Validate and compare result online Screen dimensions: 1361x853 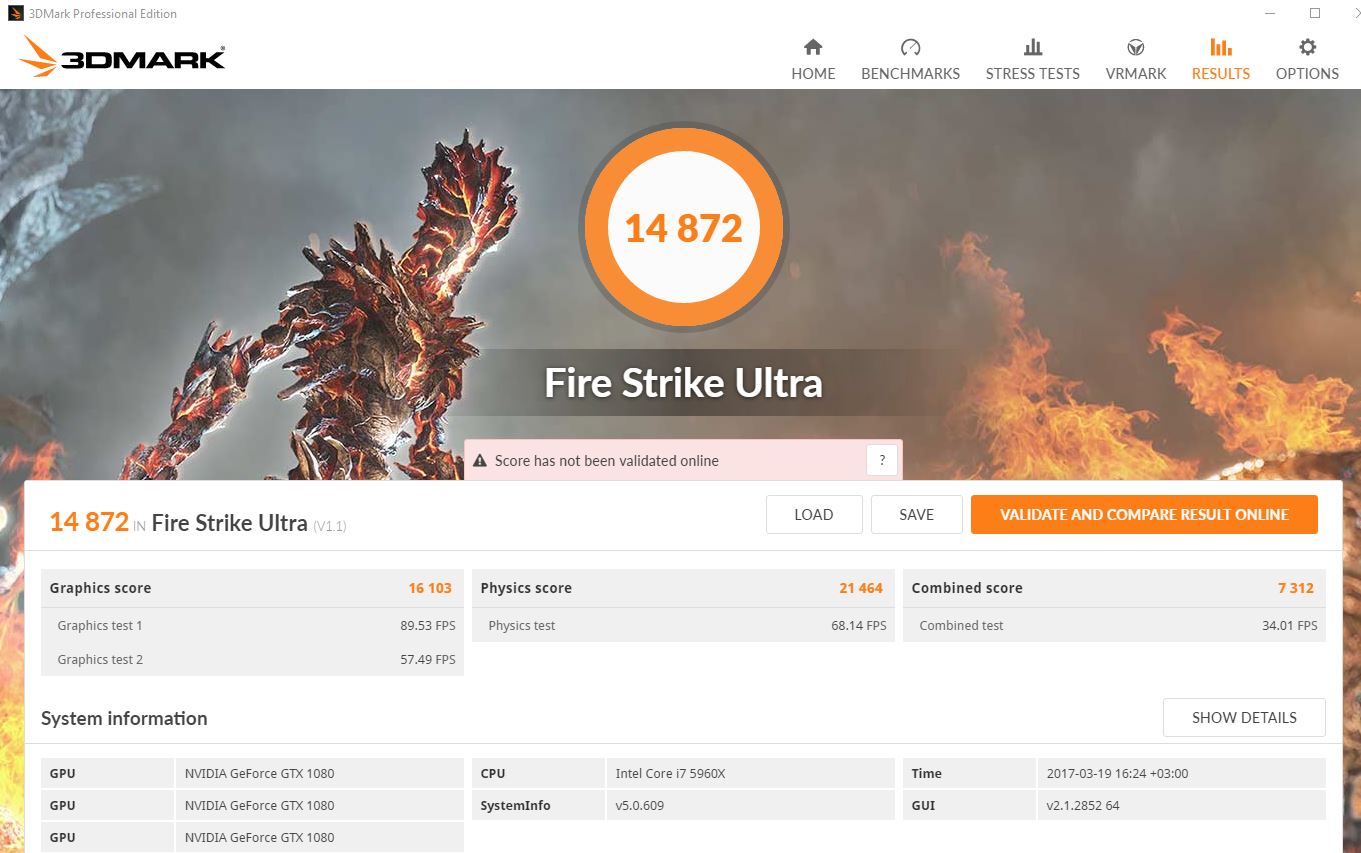click(1144, 515)
